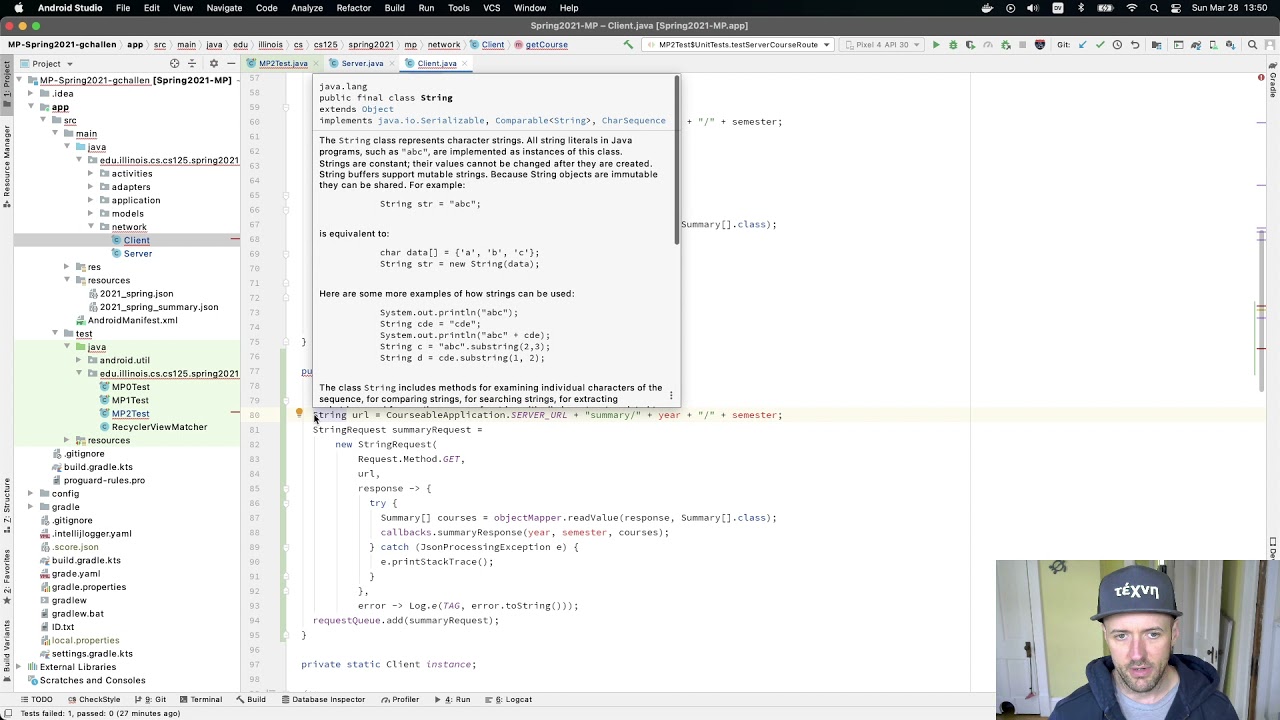Collapse all in Project panel

click(193, 63)
